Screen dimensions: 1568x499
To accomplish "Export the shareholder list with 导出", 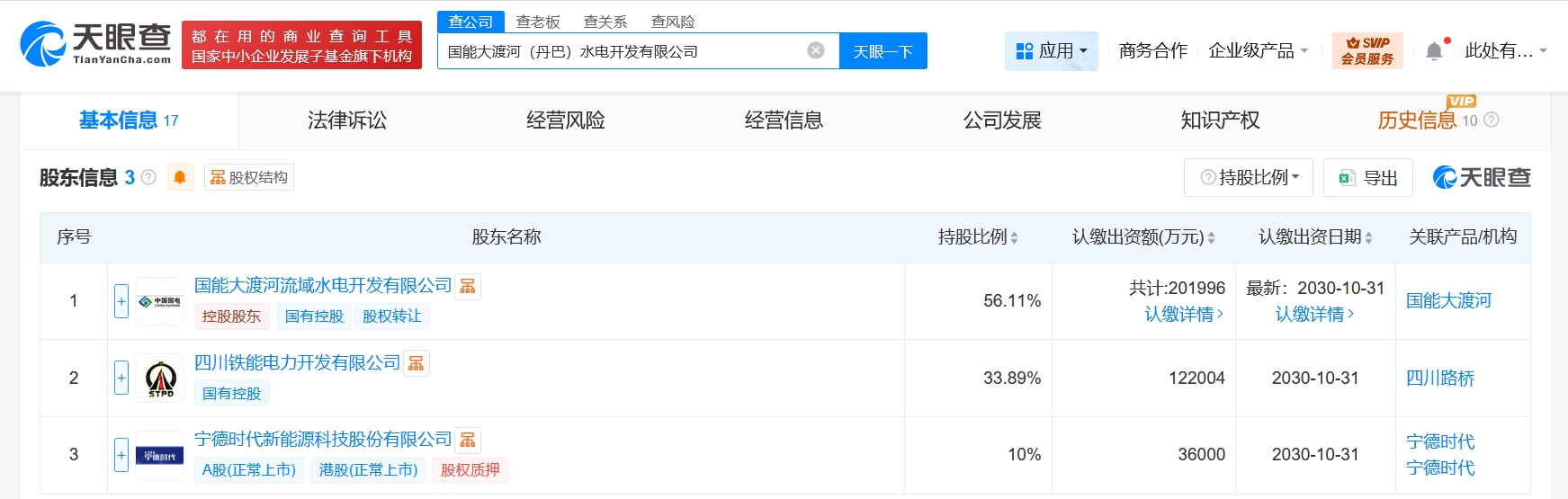I will [x=1368, y=178].
